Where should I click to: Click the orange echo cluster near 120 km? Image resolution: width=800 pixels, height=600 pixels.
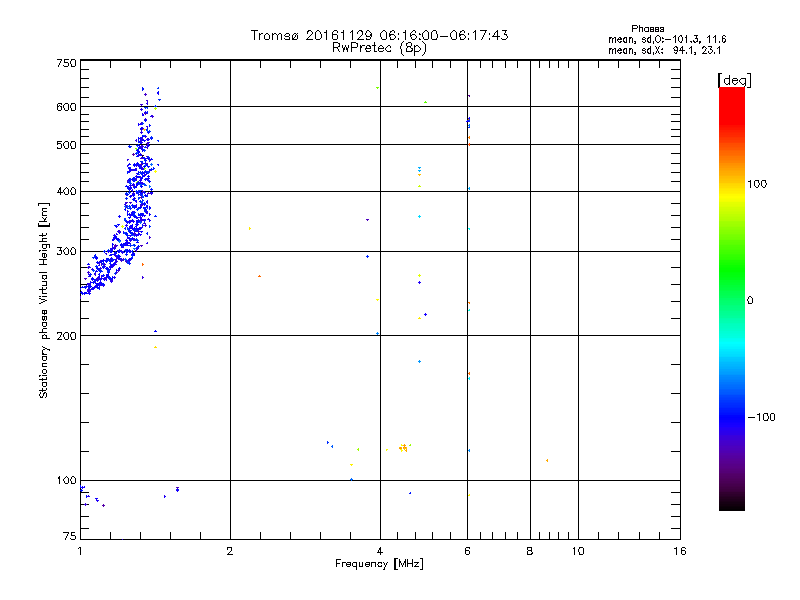403,448
